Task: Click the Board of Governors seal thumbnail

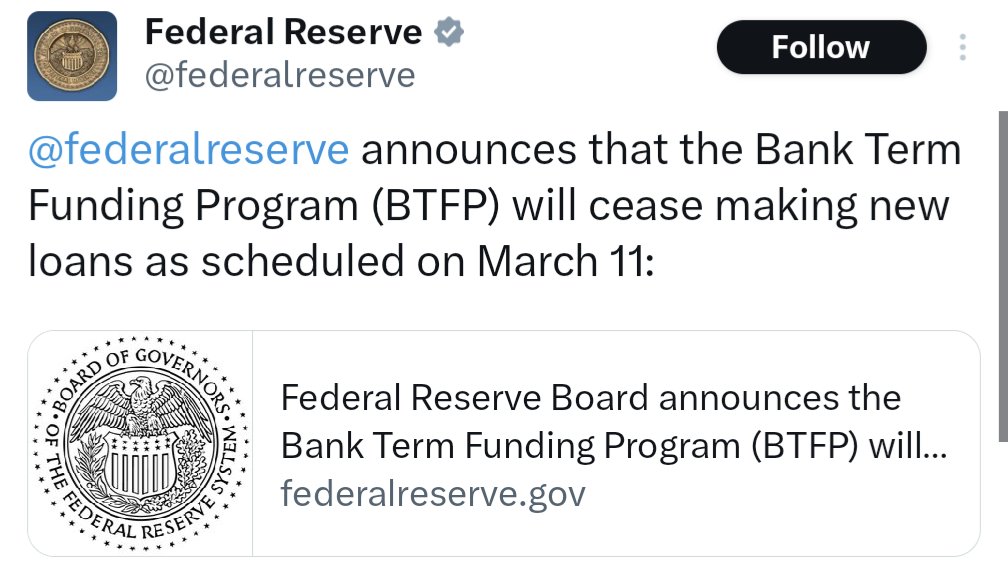Action: [x=140, y=442]
